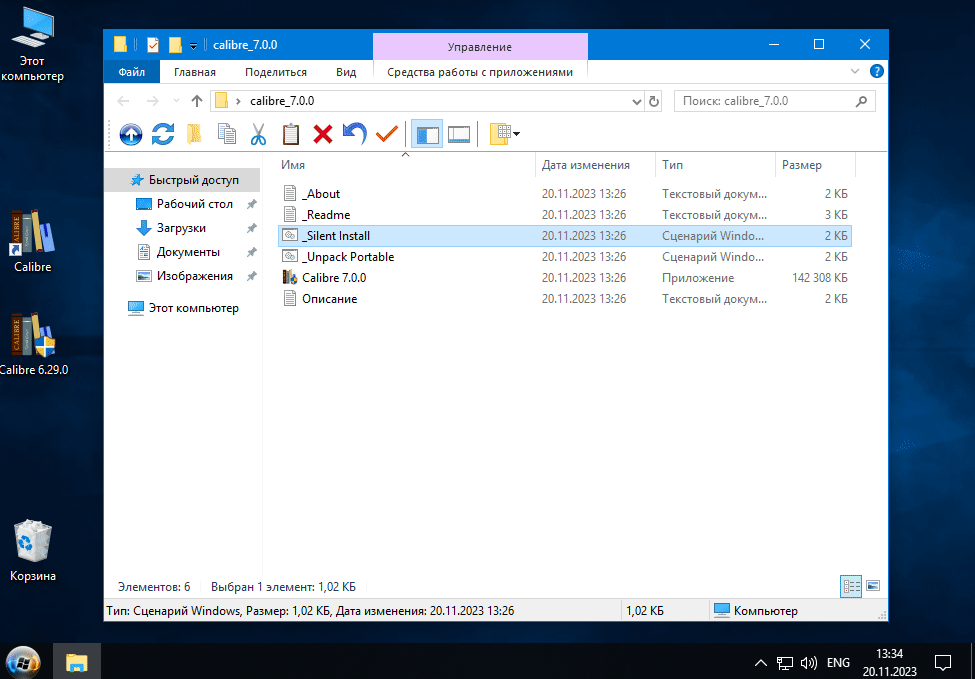Click the network tray icon

pos(783,662)
